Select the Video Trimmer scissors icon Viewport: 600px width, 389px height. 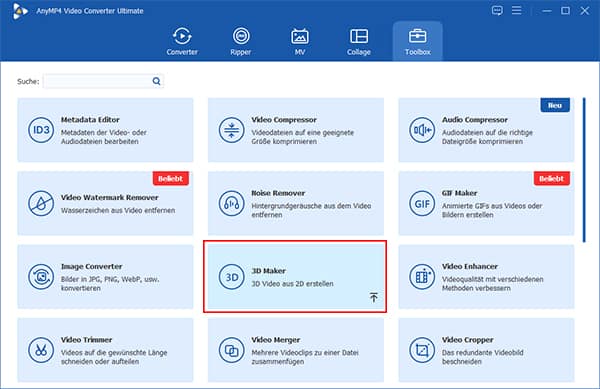(x=41, y=350)
